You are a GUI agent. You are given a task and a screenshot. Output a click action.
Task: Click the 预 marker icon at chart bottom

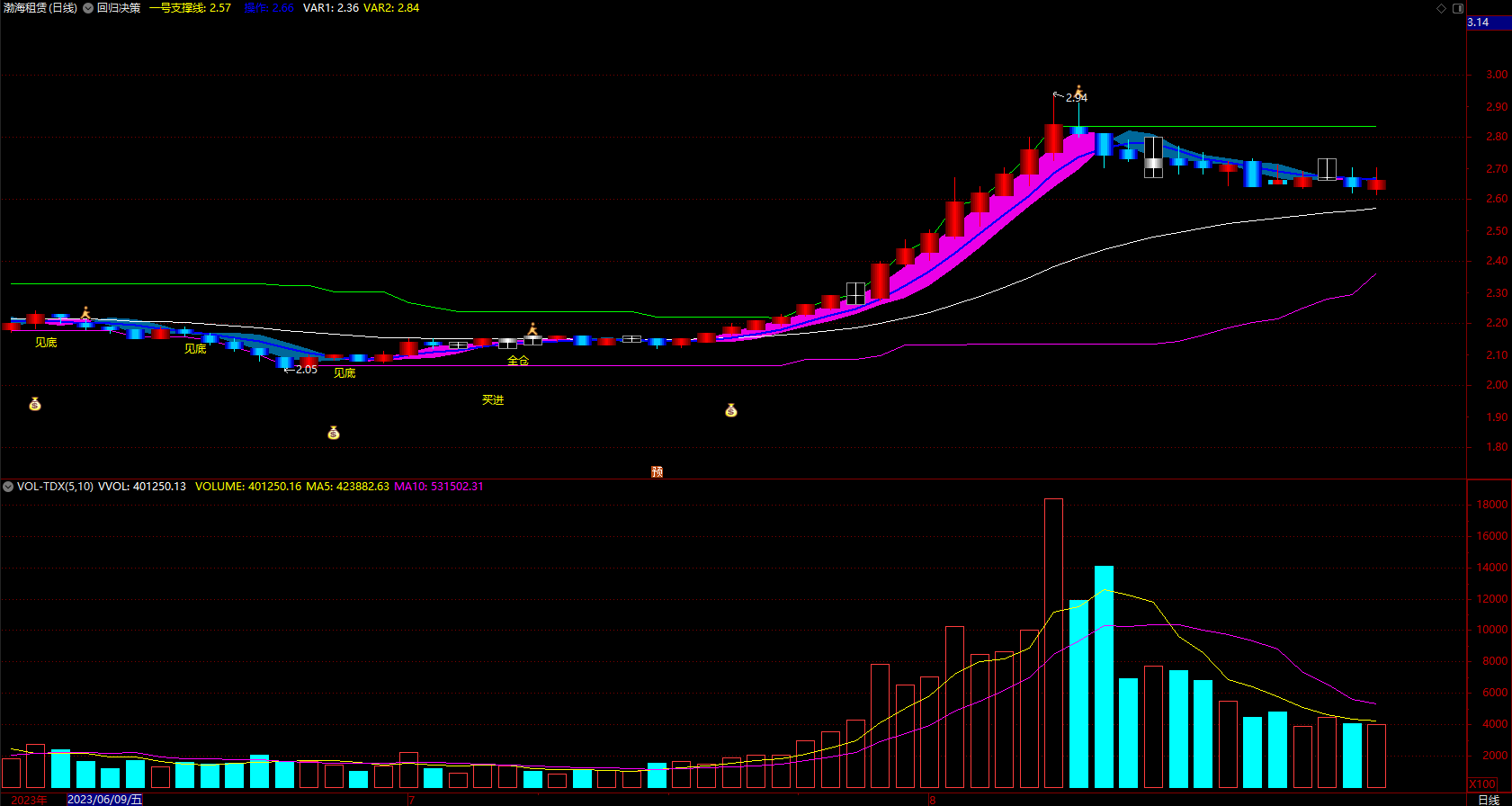point(658,471)
